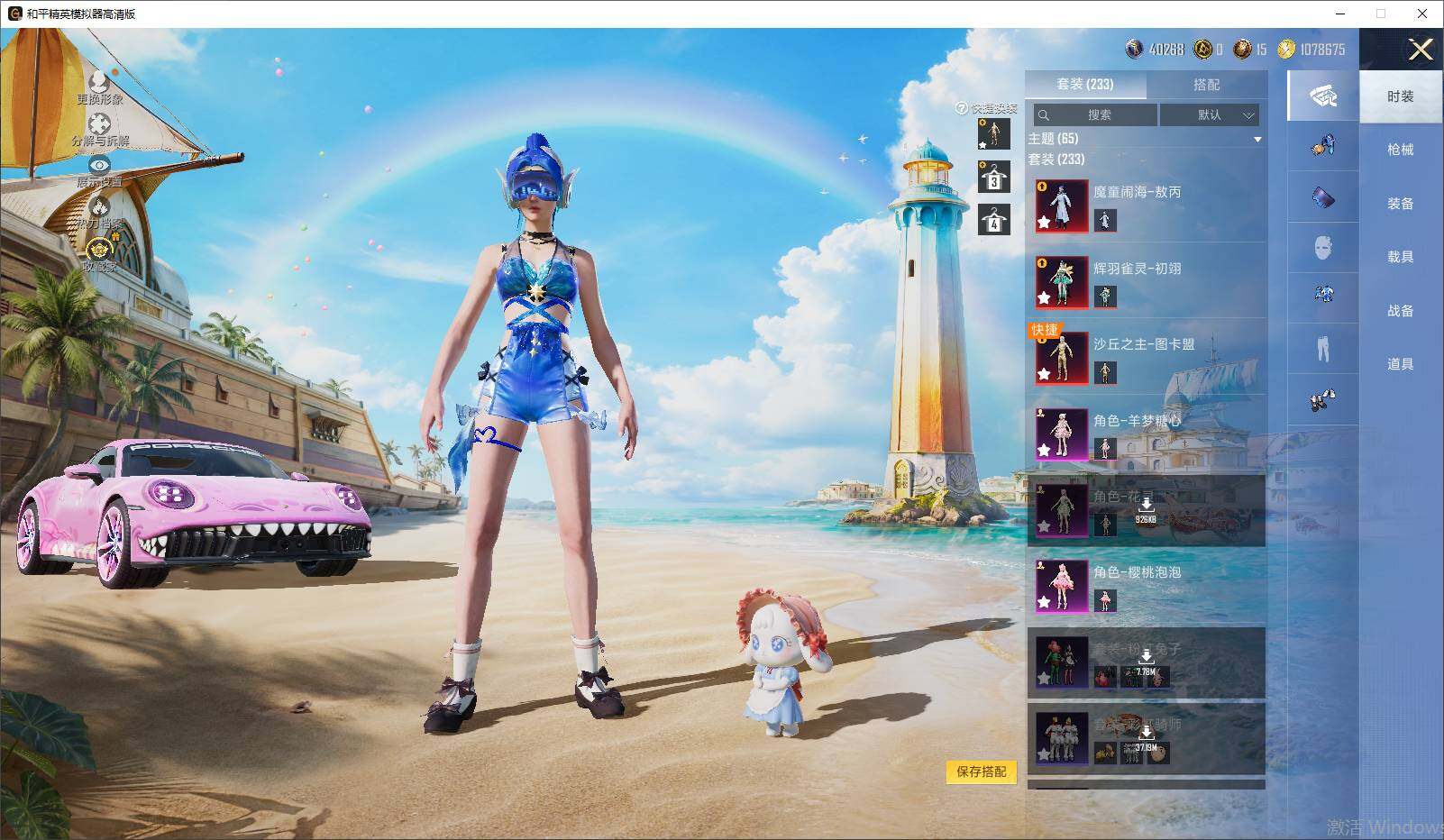Click the bronze coin icon beside 15
Viewport: 1444px width, 840px height.
tap(1243, 49)
